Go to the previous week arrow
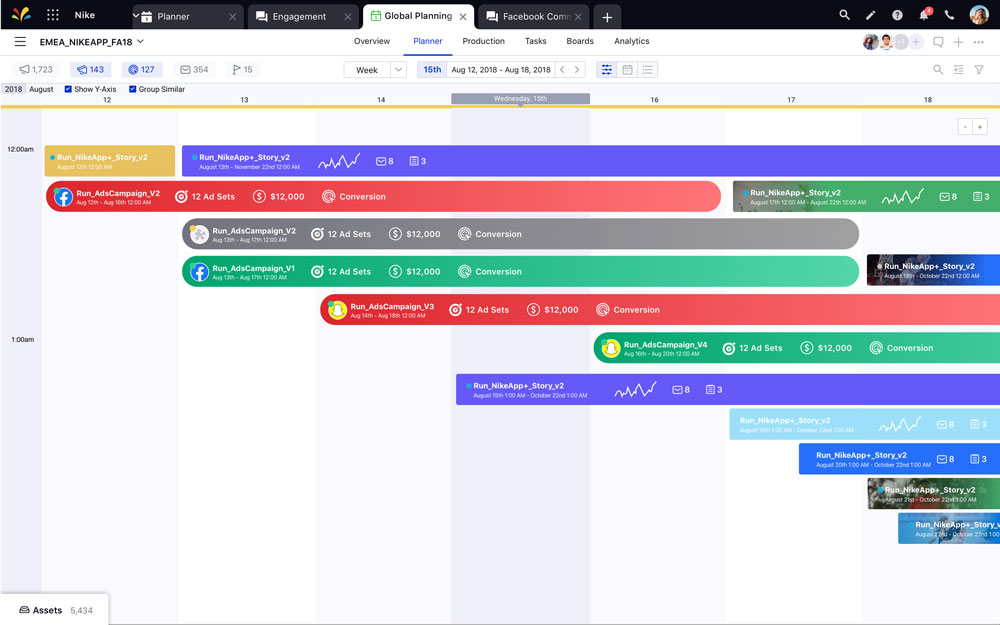Screen dimensions: 1000x625 562,70
